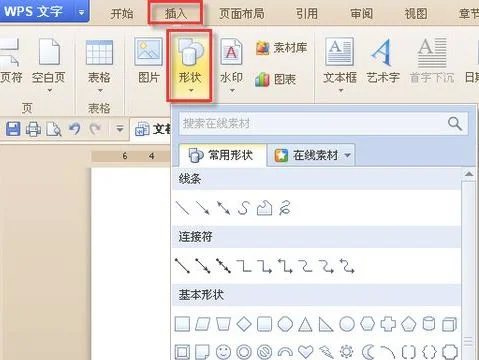Select the diamond in 基本形状

pyautogui.click(x=244, y=324)
